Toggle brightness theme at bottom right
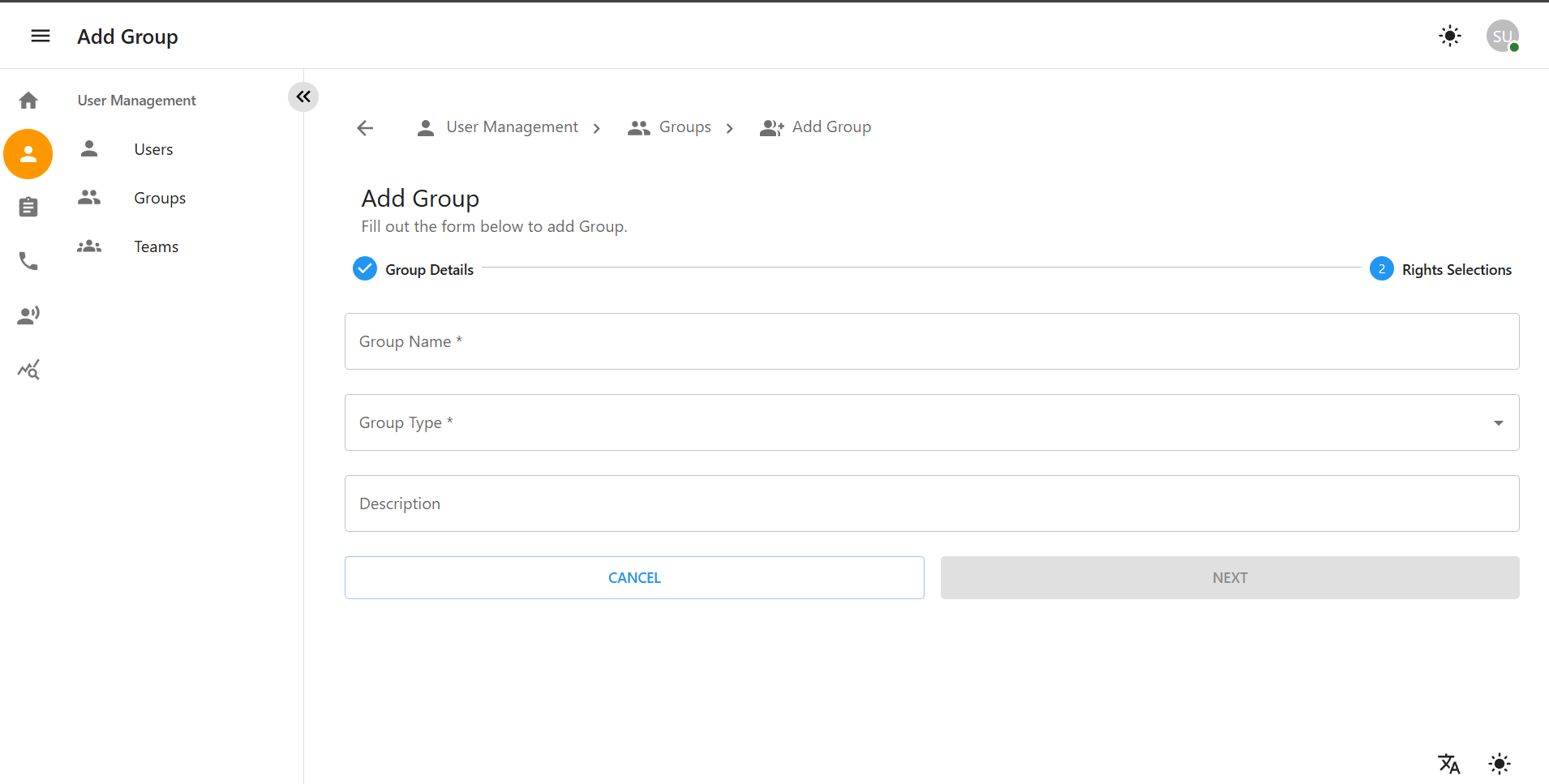This screenshot has height=784, width=1549. click(1500, 763)
